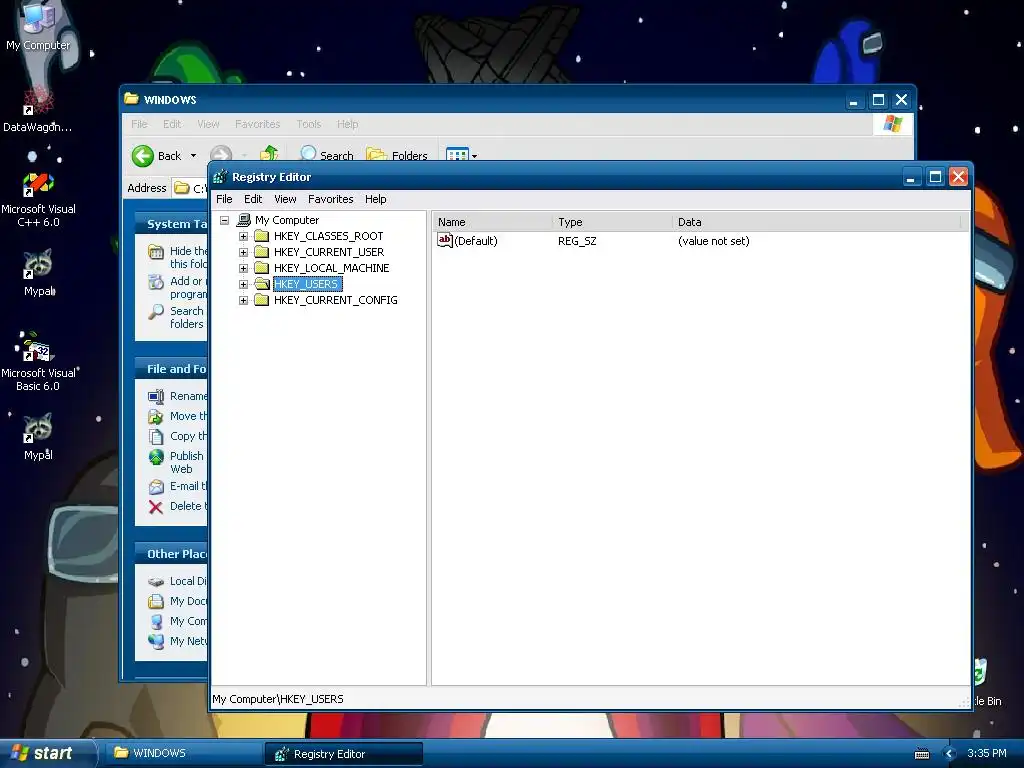Open the View menu in Registry Editor
This screenshot has height=768, width=1024.
click(285, 199)
